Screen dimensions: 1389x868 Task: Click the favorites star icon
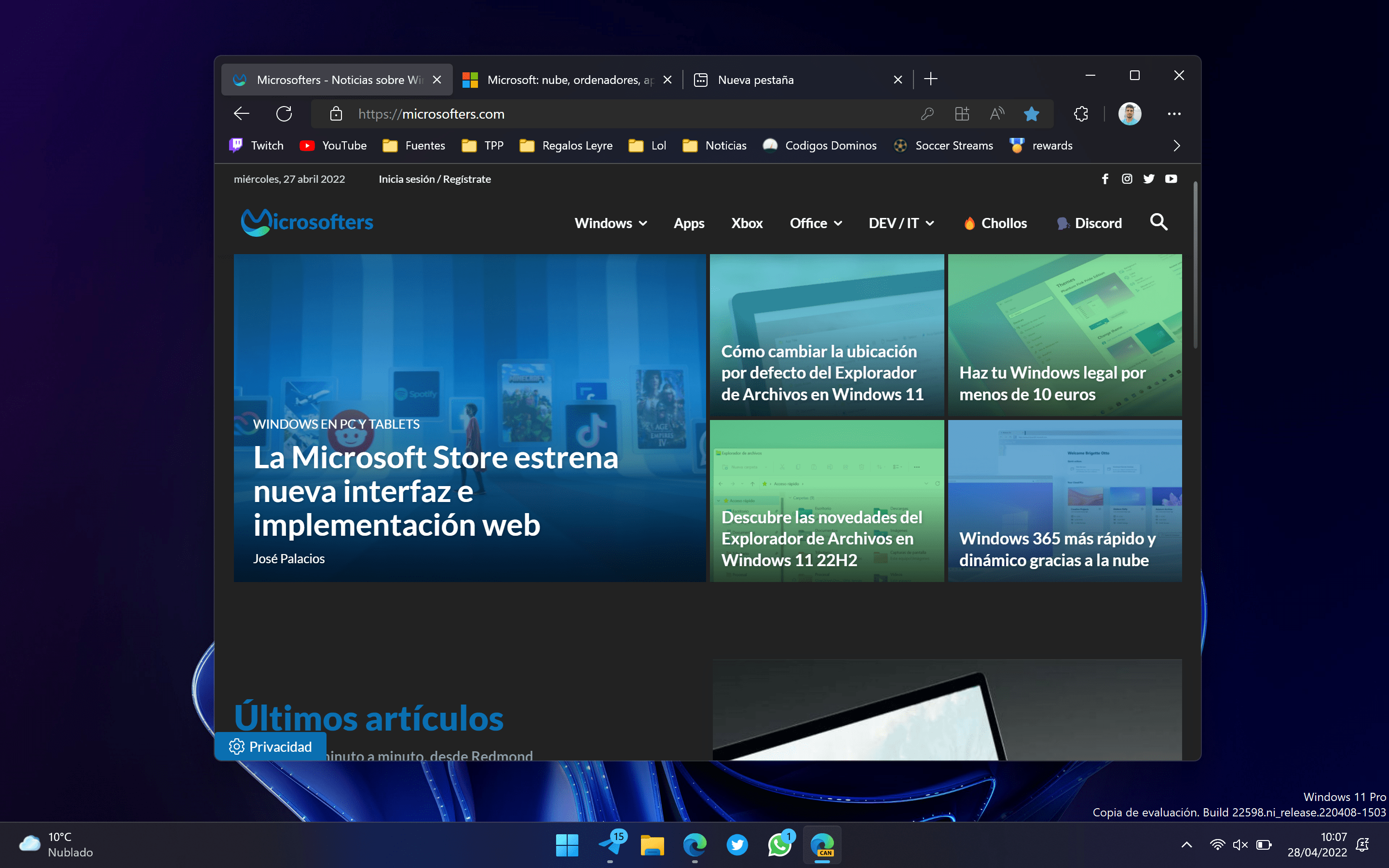1031,114
